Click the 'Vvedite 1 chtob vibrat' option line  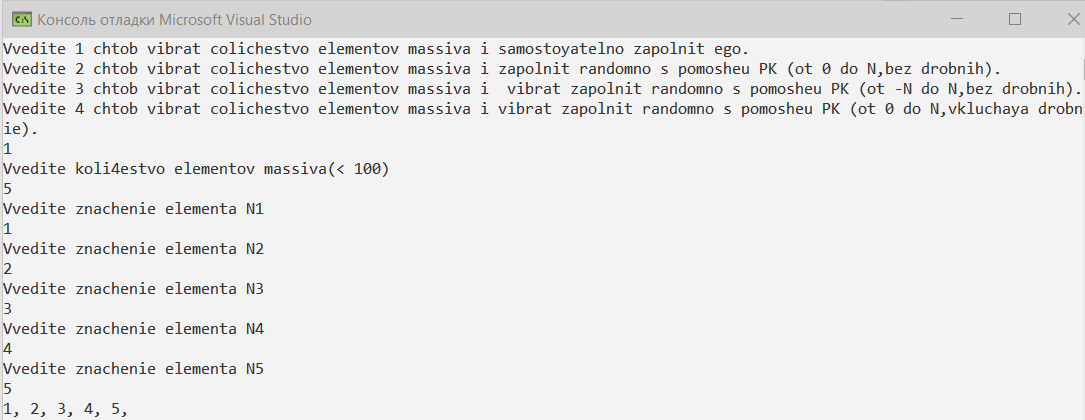[376, 50]
